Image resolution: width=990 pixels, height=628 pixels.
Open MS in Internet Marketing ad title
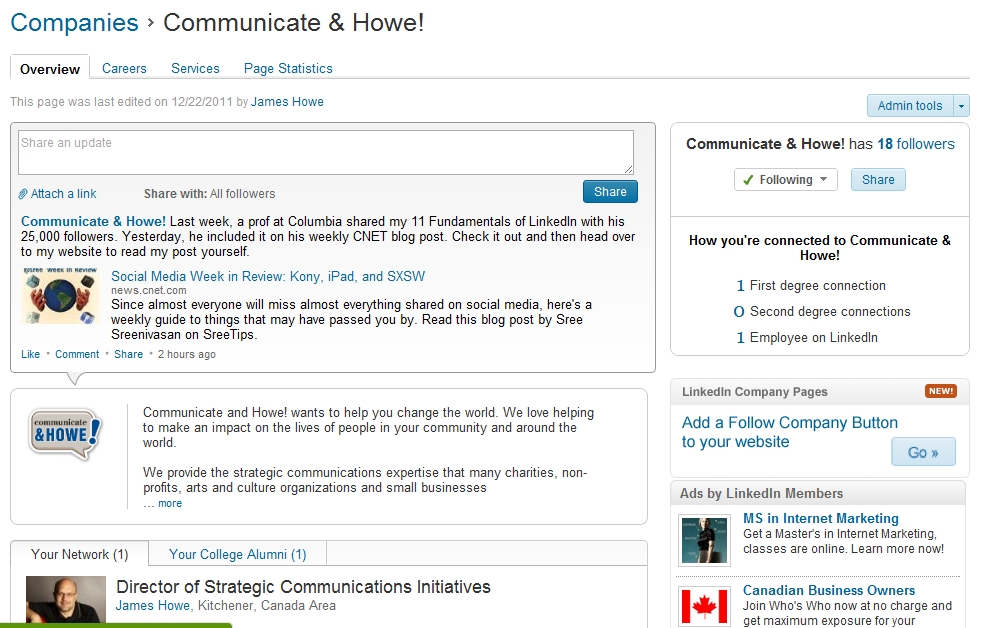(x=821, y=518)
